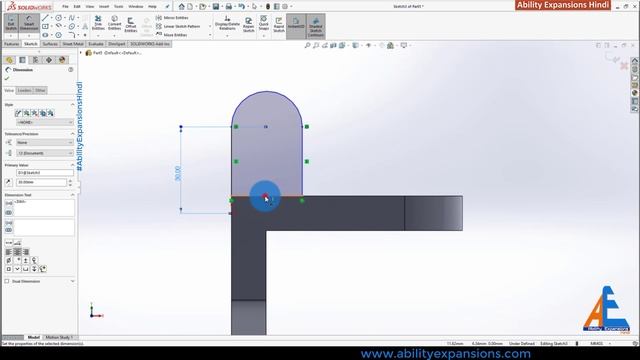Viewport: 640px width, 360px height.
Task: Expand the Dual Dimension section
Action: point(73,281)
